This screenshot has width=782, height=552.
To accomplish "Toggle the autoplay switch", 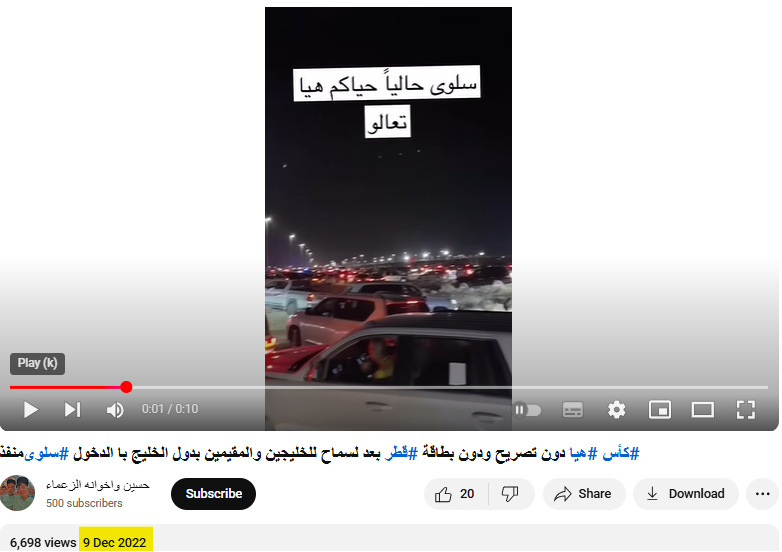I will pos(528,410).
